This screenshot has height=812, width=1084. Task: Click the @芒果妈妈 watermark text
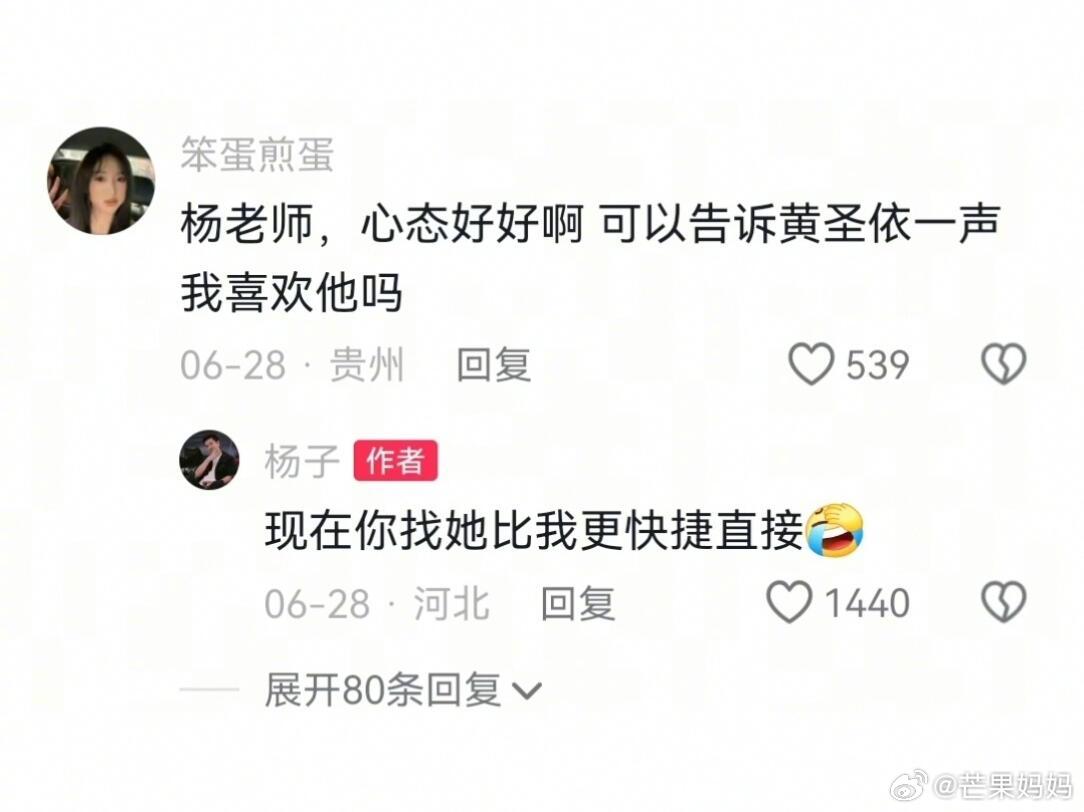pos(1002,786)
